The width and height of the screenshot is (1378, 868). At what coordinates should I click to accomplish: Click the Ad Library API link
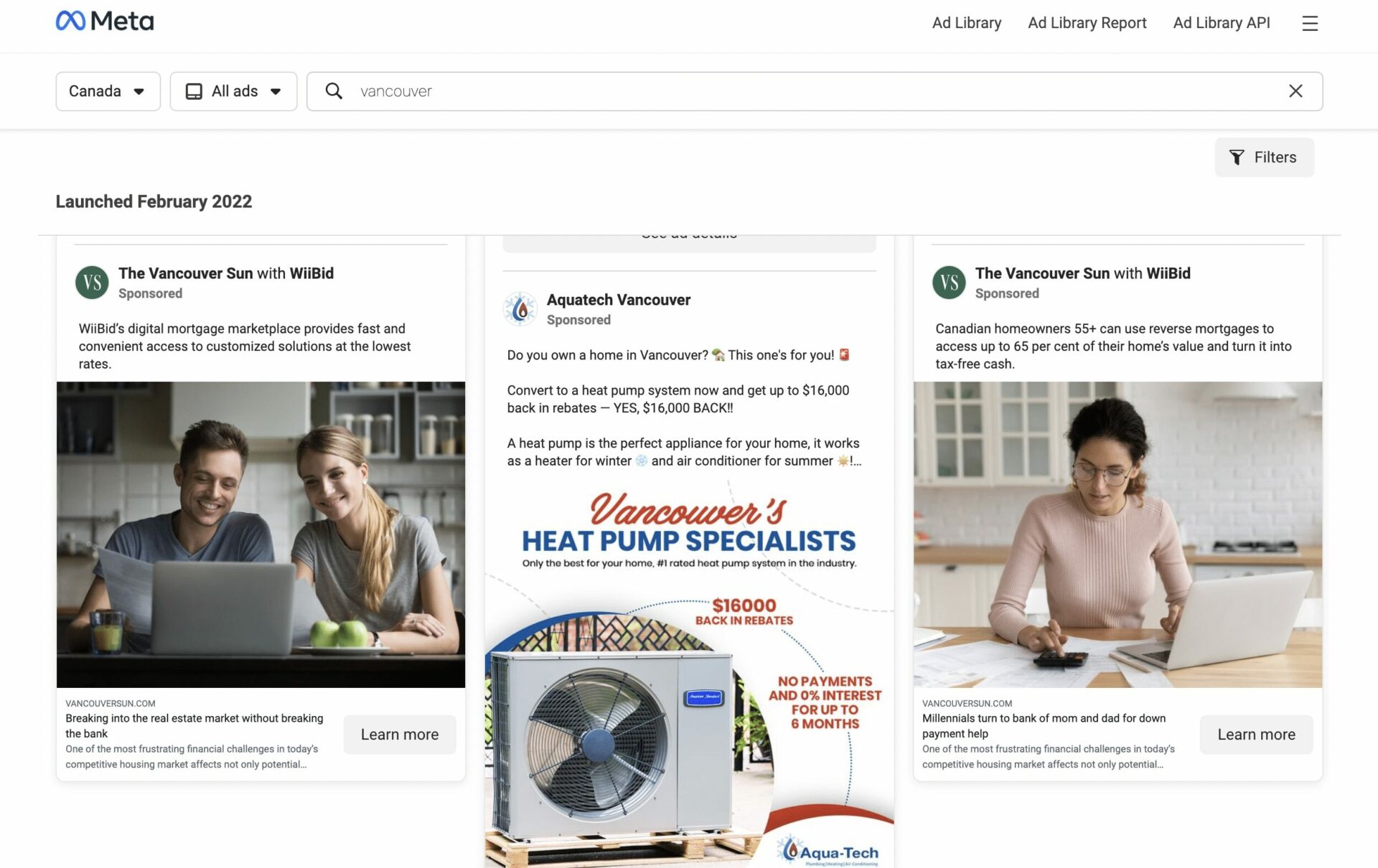coord(1221,22)
